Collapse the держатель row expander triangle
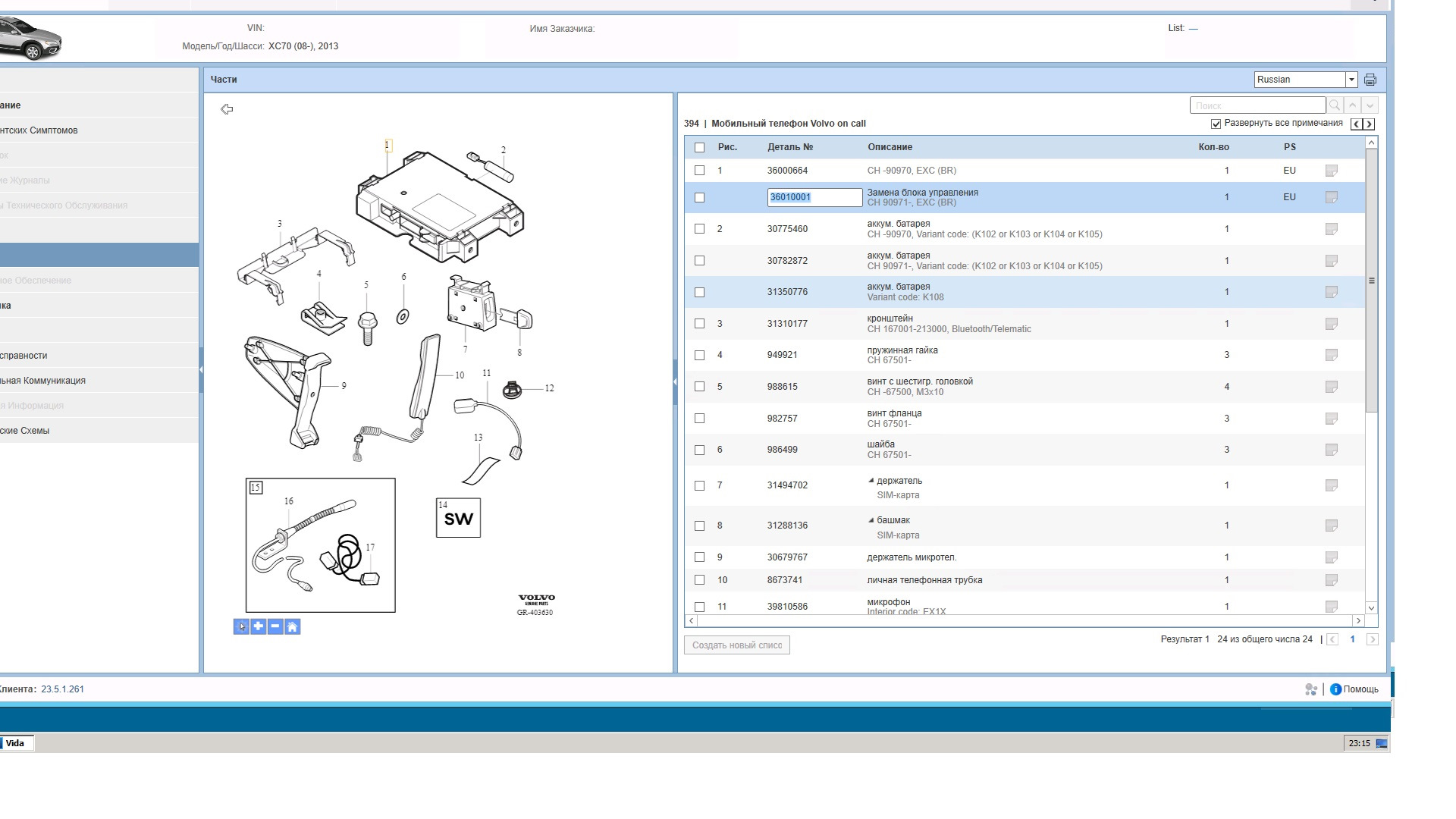 tap(871, 481)
